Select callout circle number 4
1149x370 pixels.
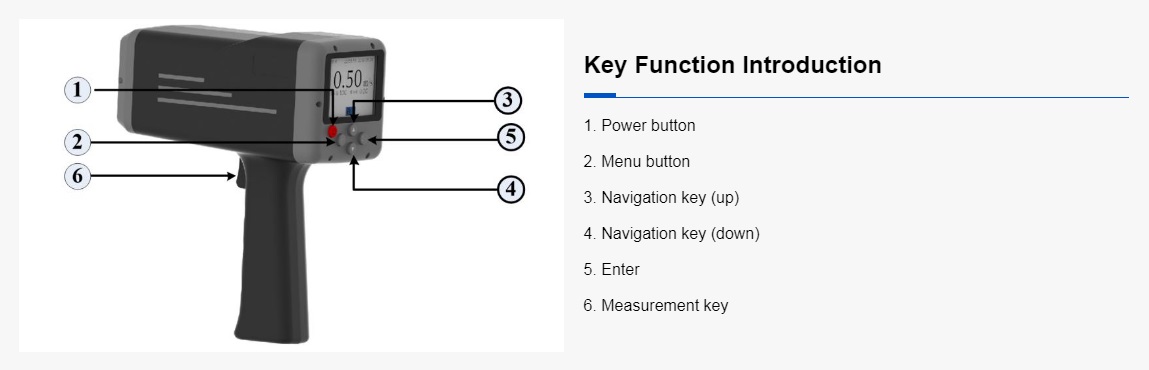[511, 190]
